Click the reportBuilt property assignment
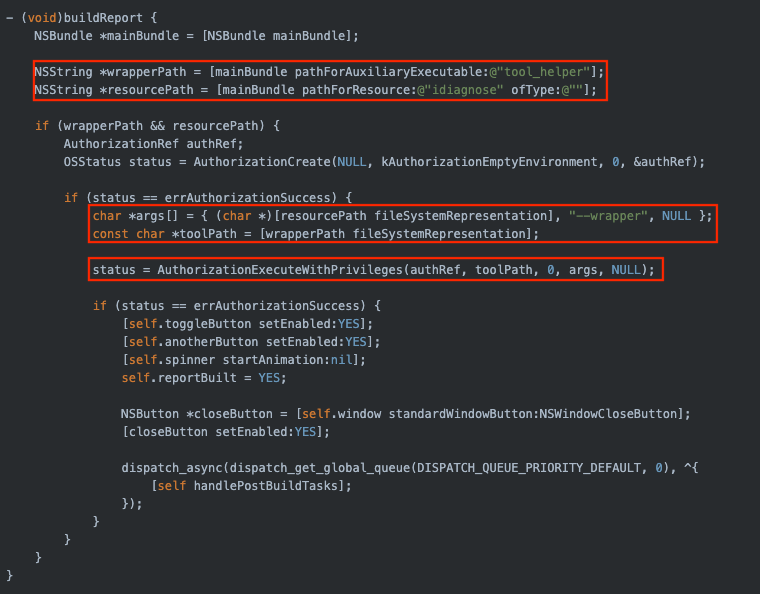This screenshot has height=594, width=760. pos(203,378)
